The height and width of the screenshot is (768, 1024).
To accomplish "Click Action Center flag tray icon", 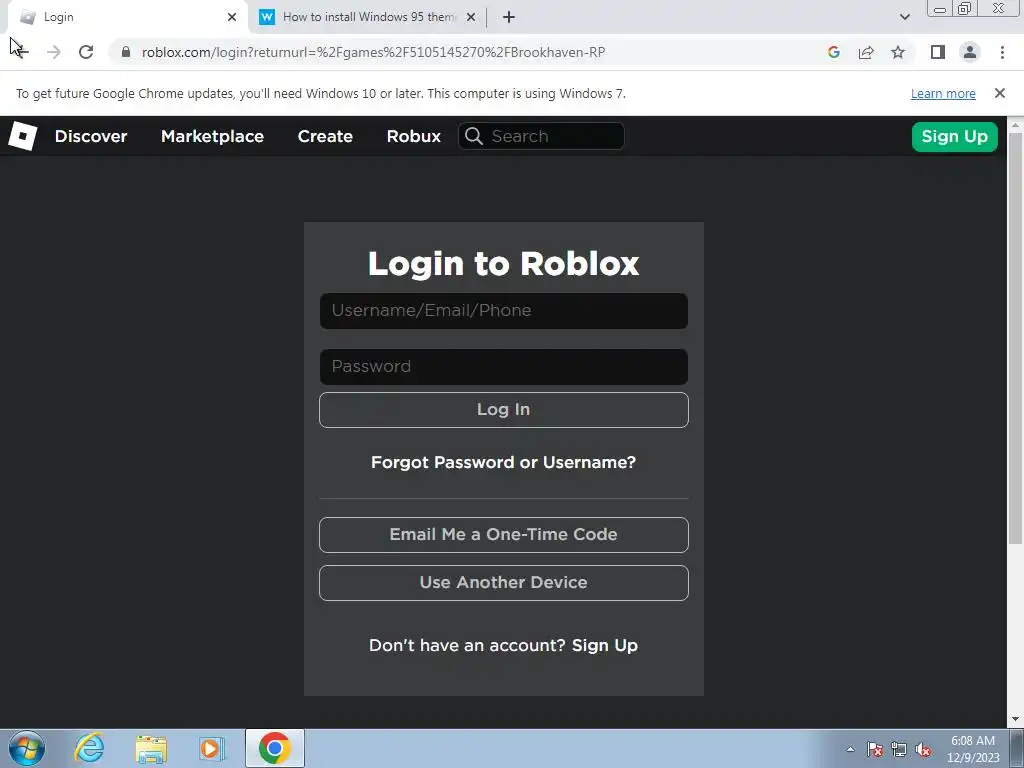I will click(875, 749).
